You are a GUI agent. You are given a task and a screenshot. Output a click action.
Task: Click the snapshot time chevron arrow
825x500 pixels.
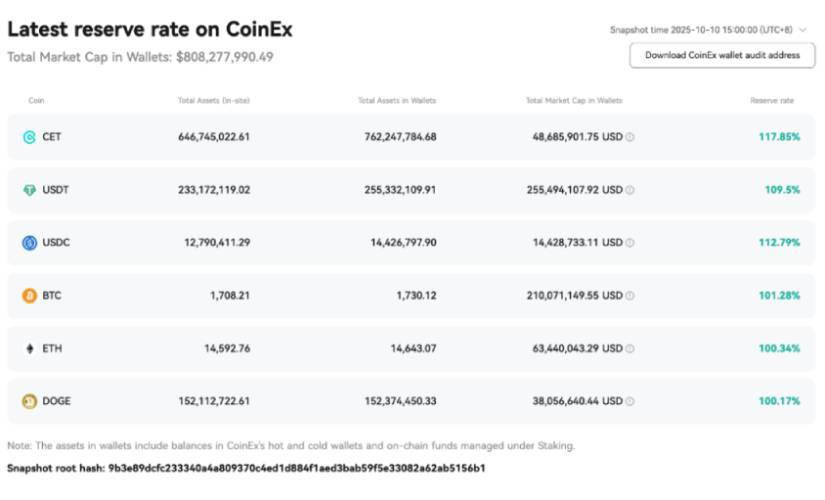(806, 30)
